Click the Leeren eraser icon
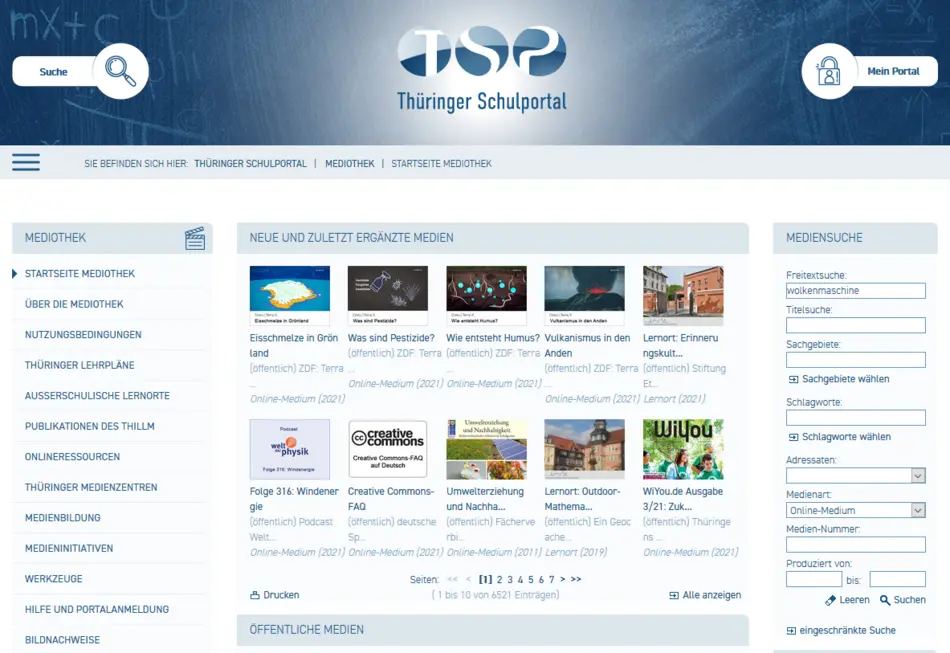Screen dimensions: 950x653 [830, 600]
